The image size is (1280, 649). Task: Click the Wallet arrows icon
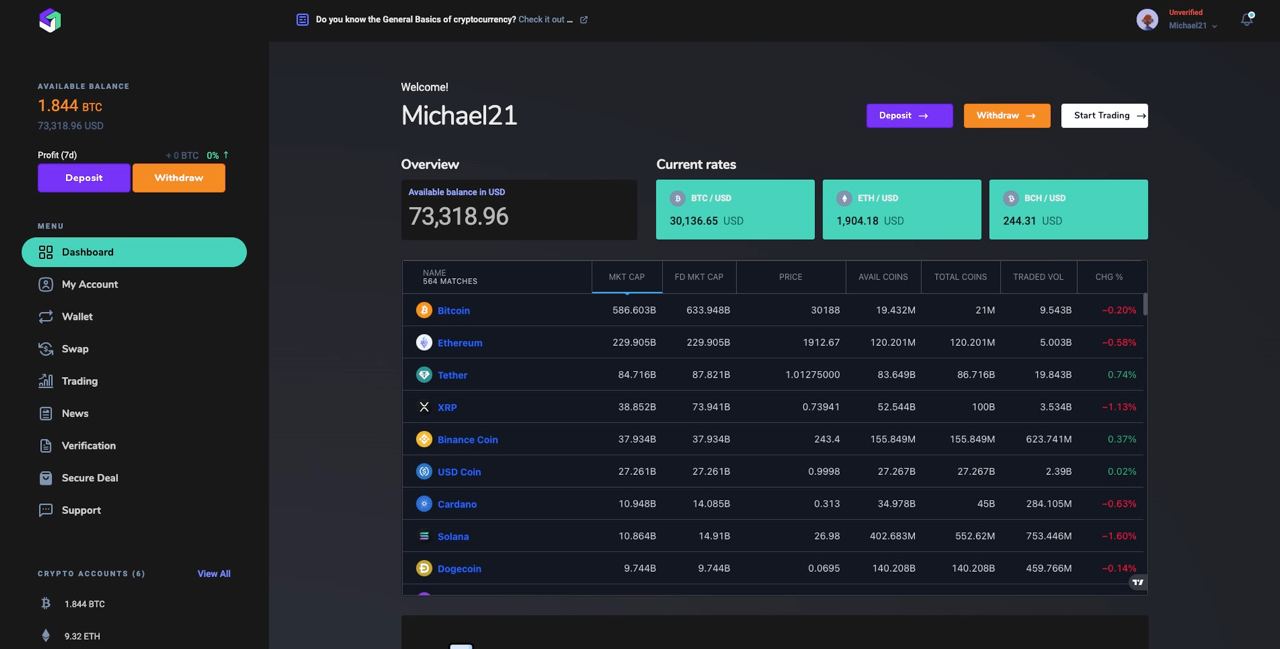tap(46, 316)
